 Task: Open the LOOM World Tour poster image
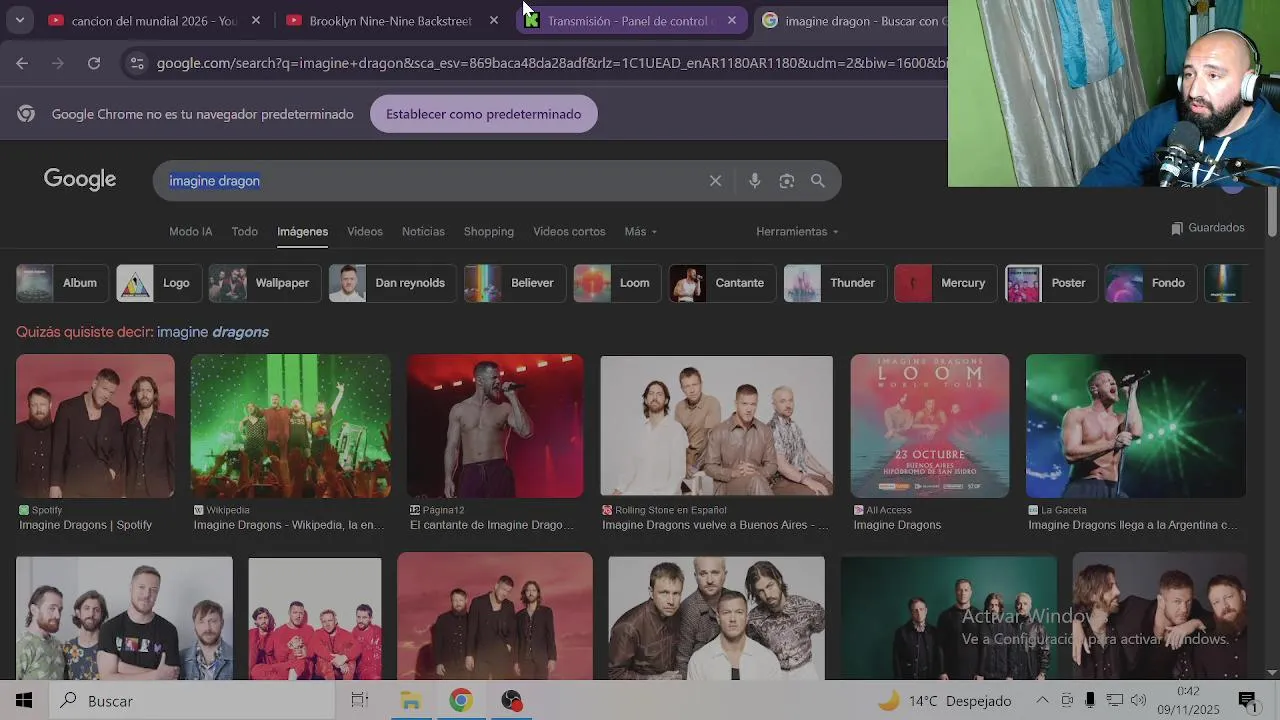click(930, 426)
